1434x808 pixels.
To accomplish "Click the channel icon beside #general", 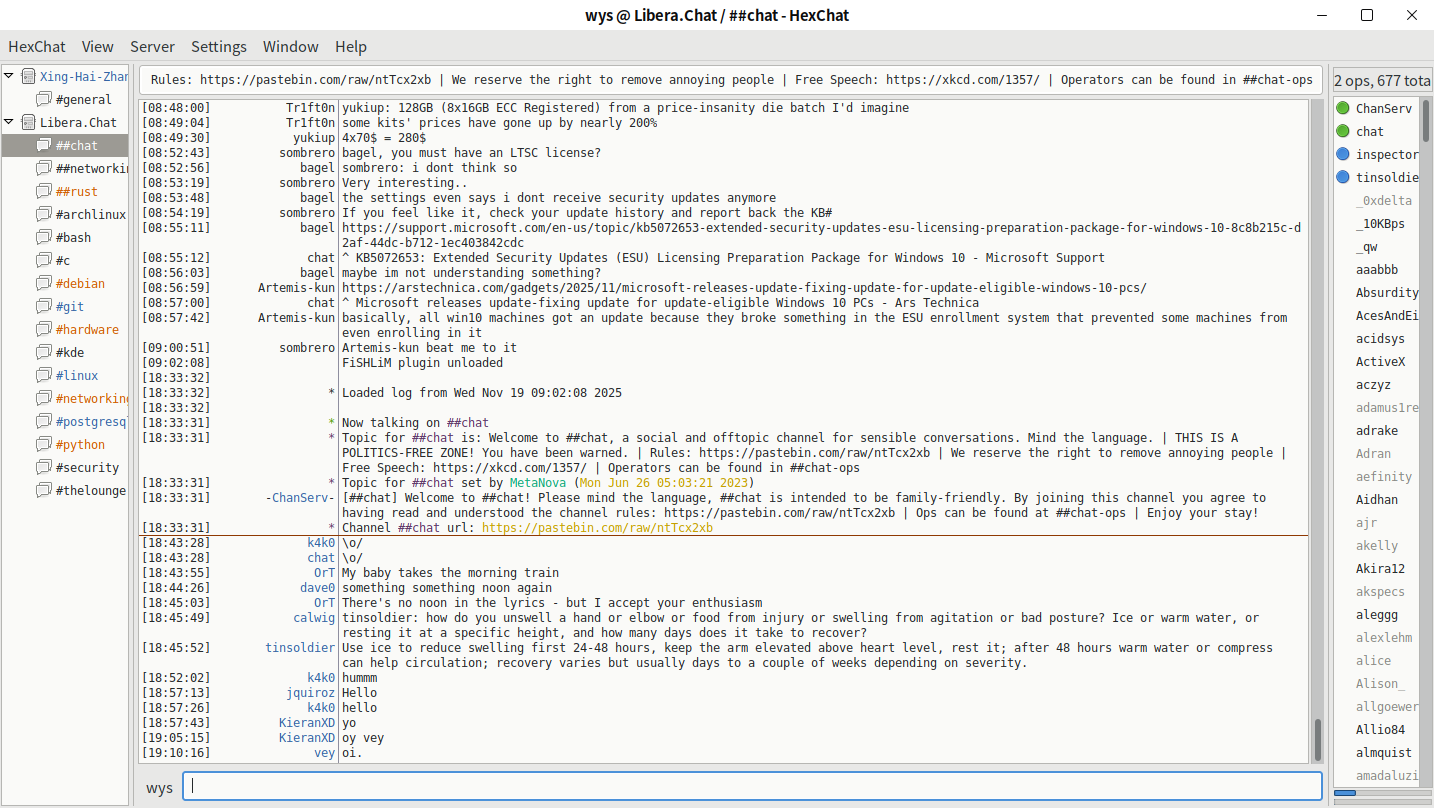I will (43, 99).
